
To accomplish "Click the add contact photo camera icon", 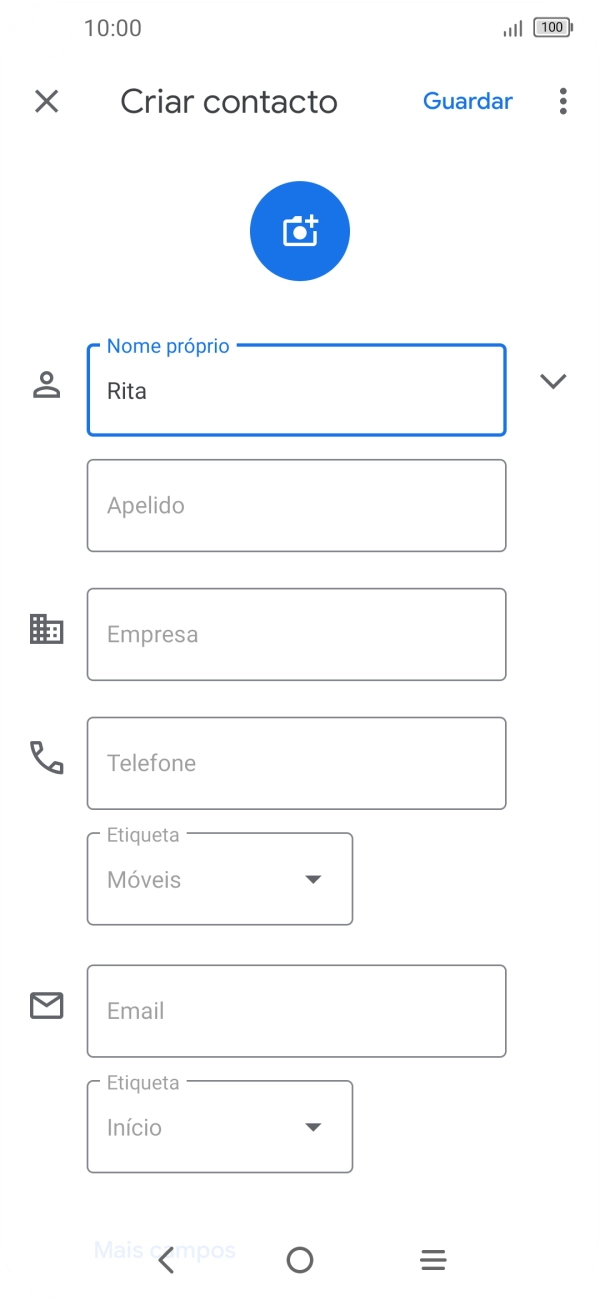I will click(299, 230).
